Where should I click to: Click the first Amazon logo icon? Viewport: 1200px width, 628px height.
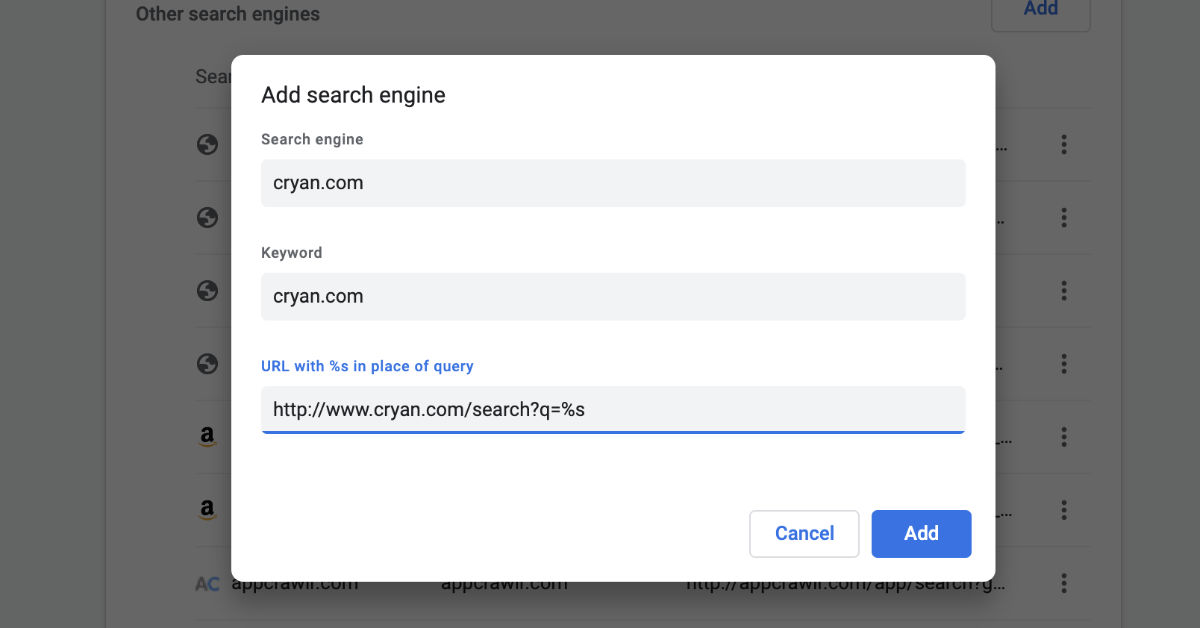(x=207, y=437)
